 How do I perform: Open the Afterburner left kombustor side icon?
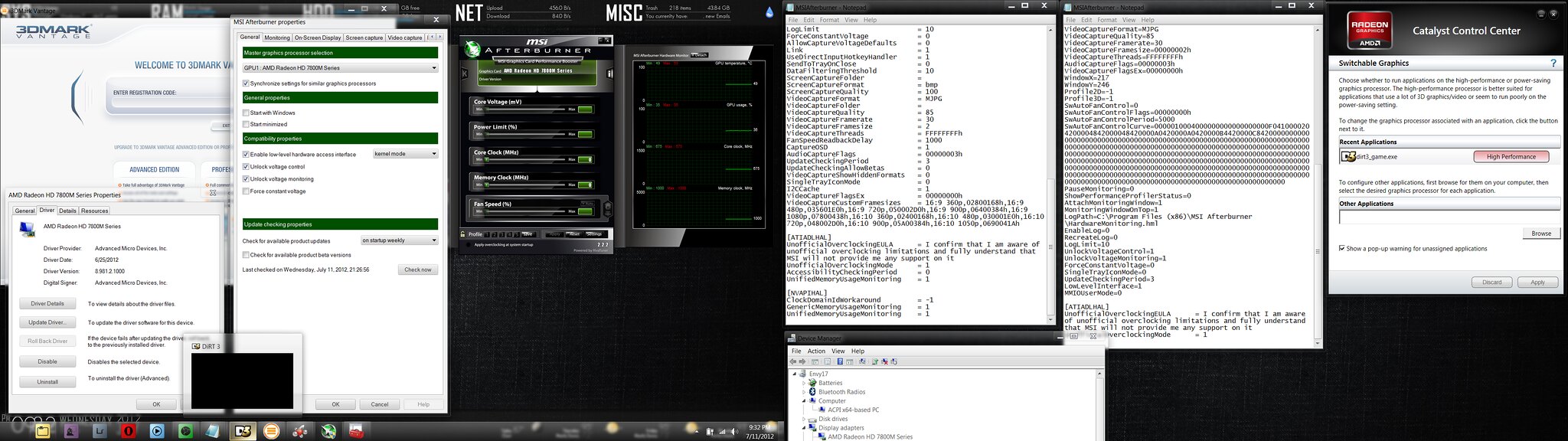(464, 73)
